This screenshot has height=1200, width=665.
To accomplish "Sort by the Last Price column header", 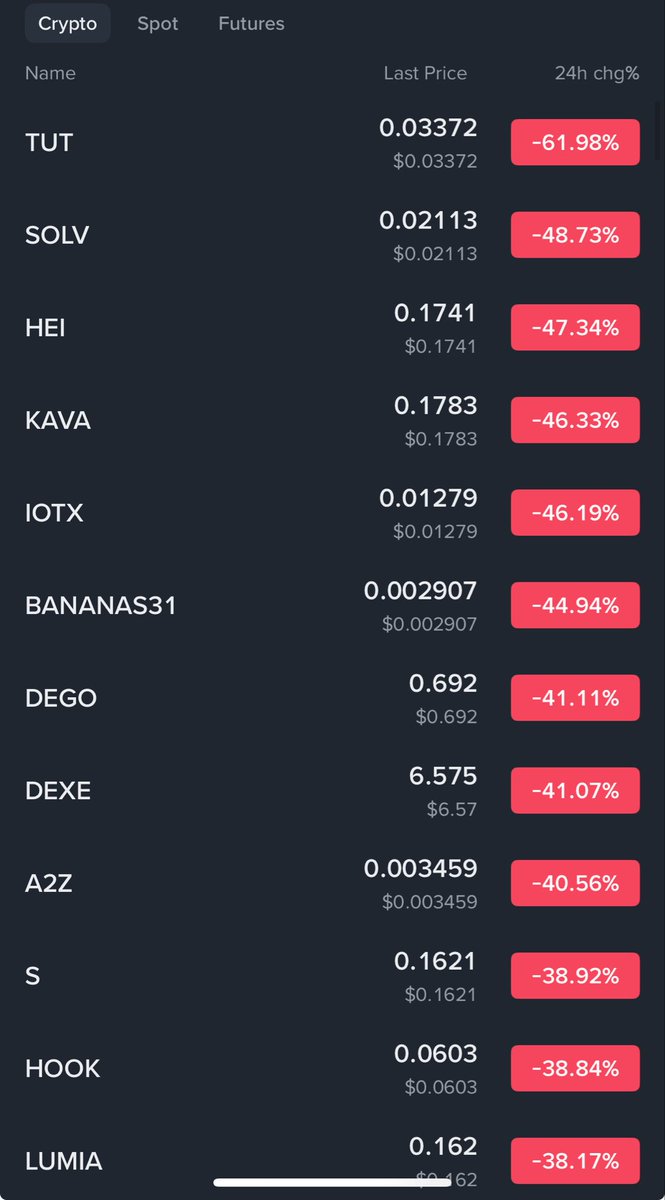I will pyautogui.click(x=425, y=73).
